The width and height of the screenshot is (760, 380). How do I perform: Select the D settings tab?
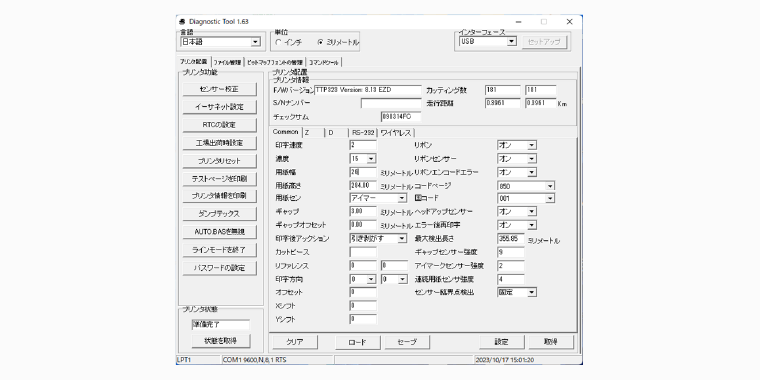tap(336, 133)
